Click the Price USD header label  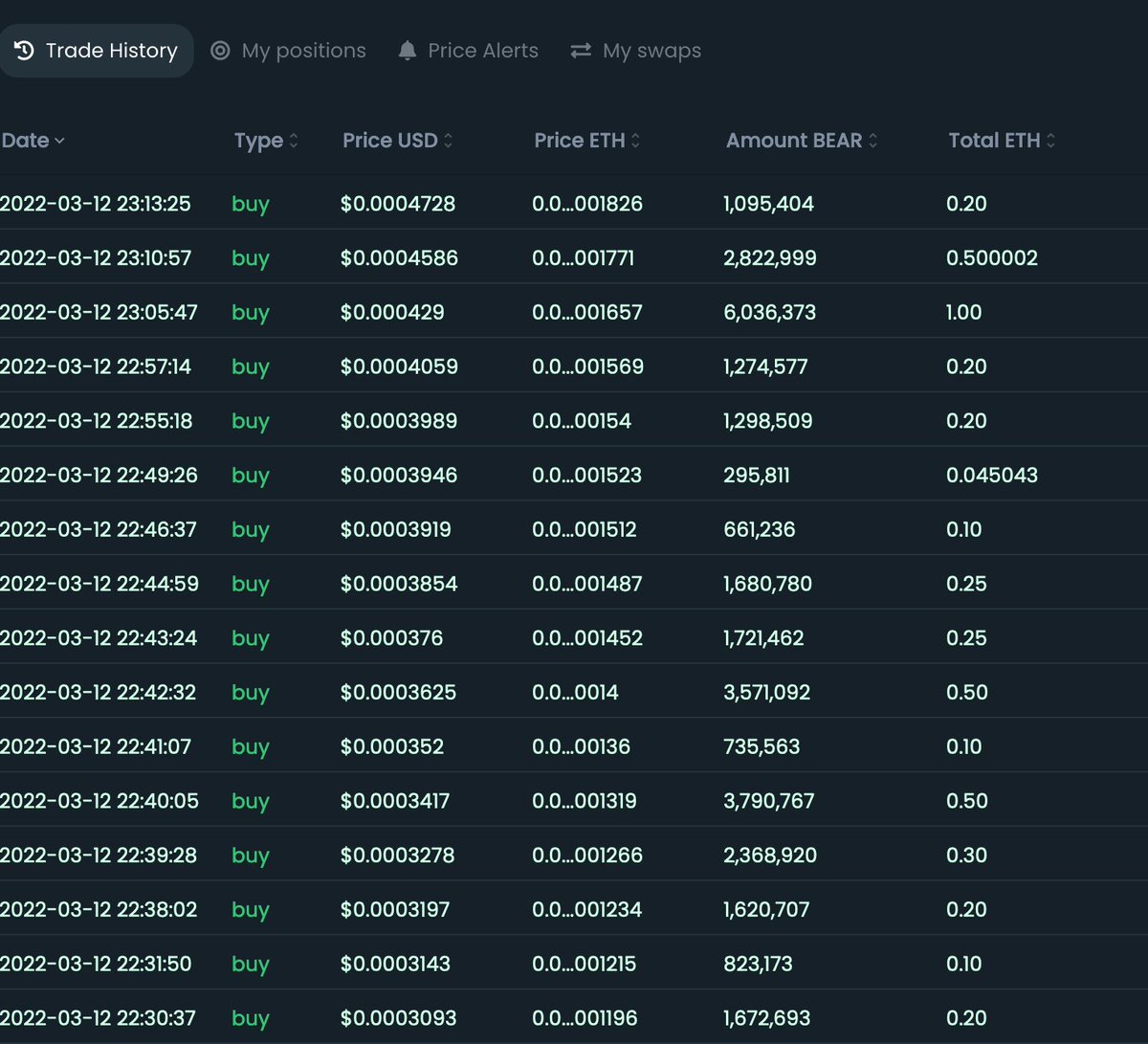[x=390, y=141]
